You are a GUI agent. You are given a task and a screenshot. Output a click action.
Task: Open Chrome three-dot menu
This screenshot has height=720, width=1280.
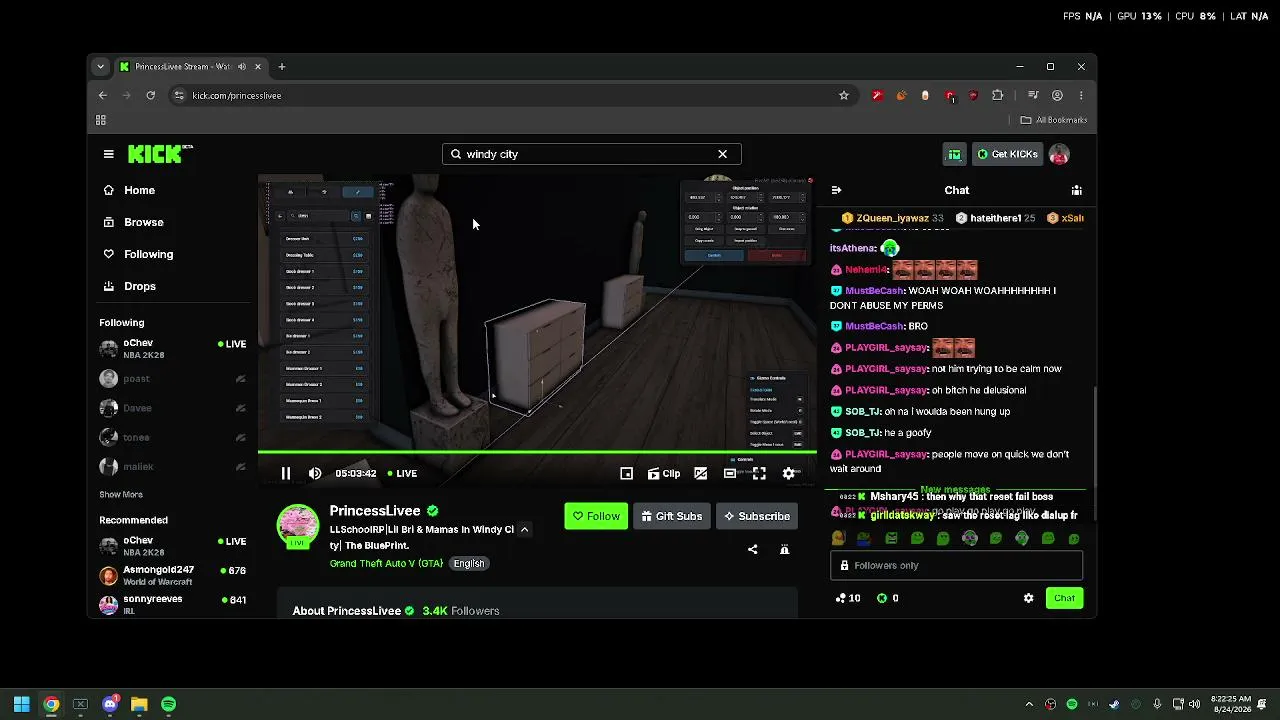point(1081,95)
